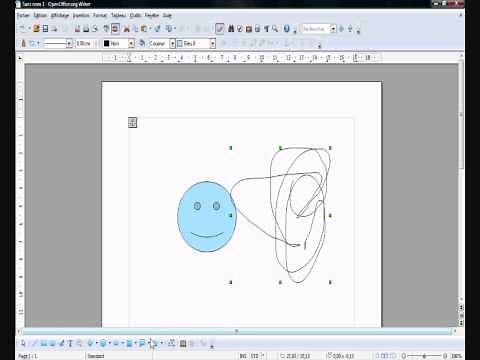Click the Cut scissors icon
This screenshot has height=360, width=480.
tap(127, 29)
